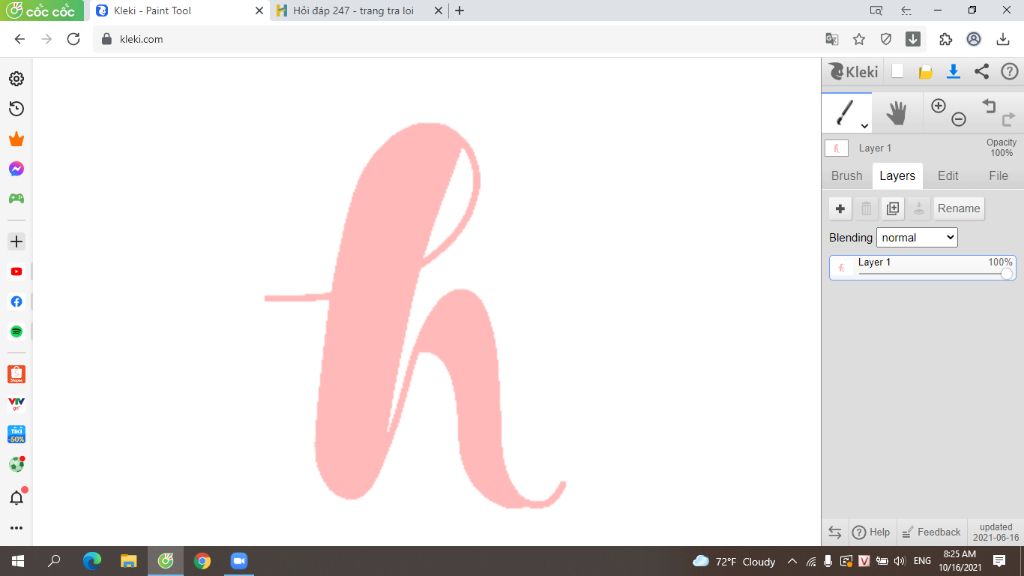Close the Kleki Paint Tool tab
The width and height of the screenshot is (1024, 576).
259,10
